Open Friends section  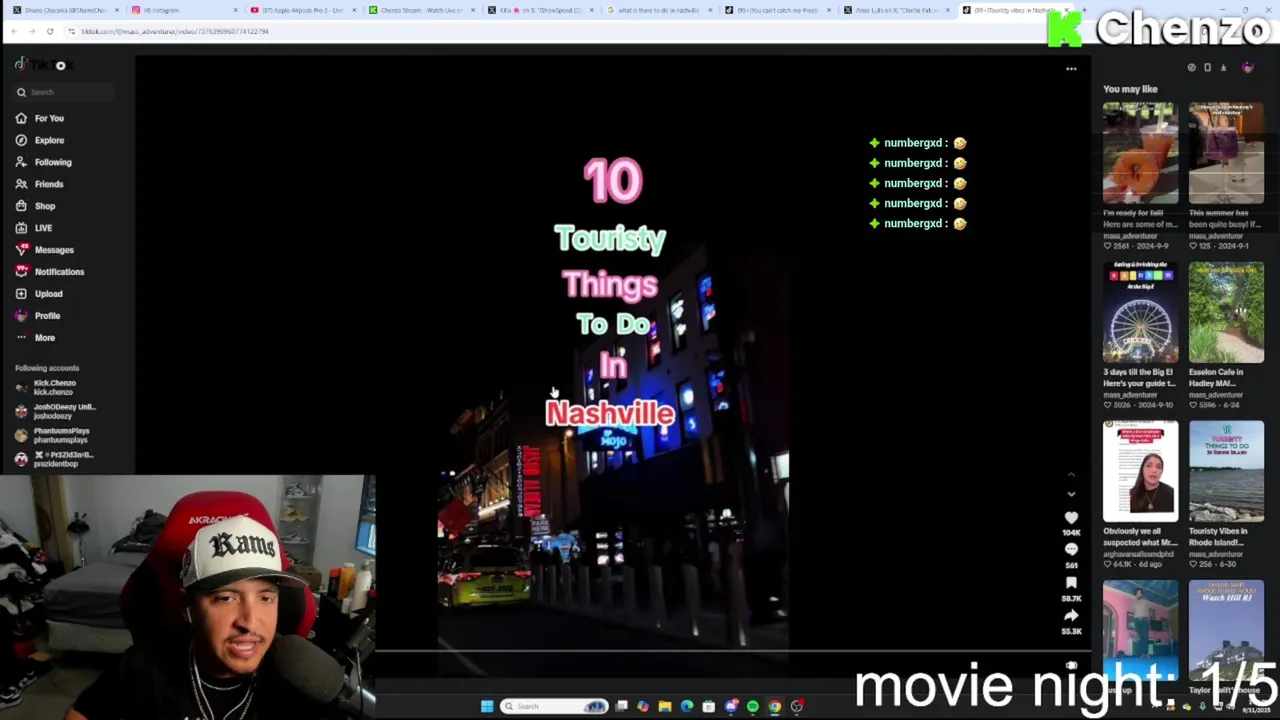point(40,184)
